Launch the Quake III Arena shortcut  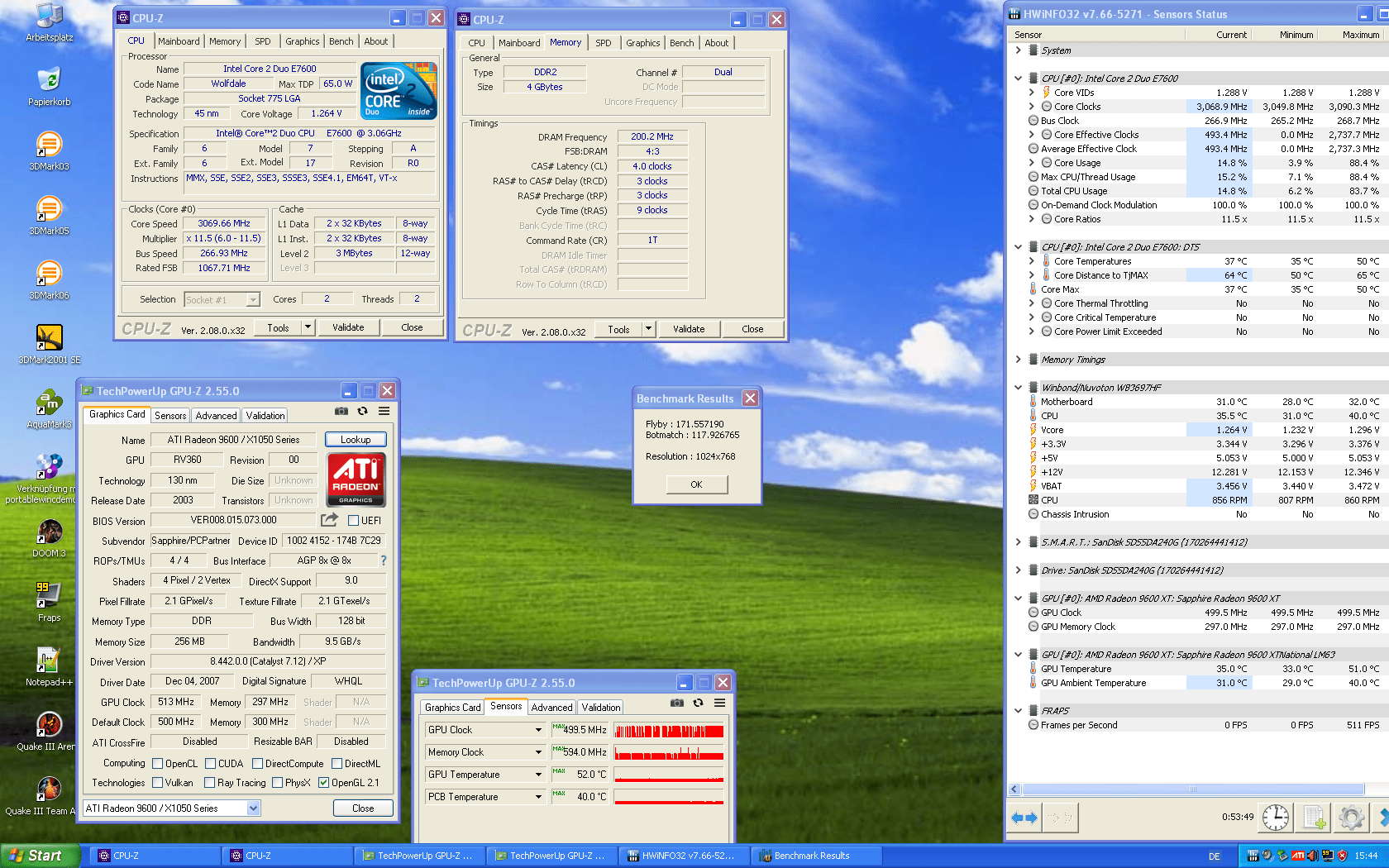click(x=50, y=731)
